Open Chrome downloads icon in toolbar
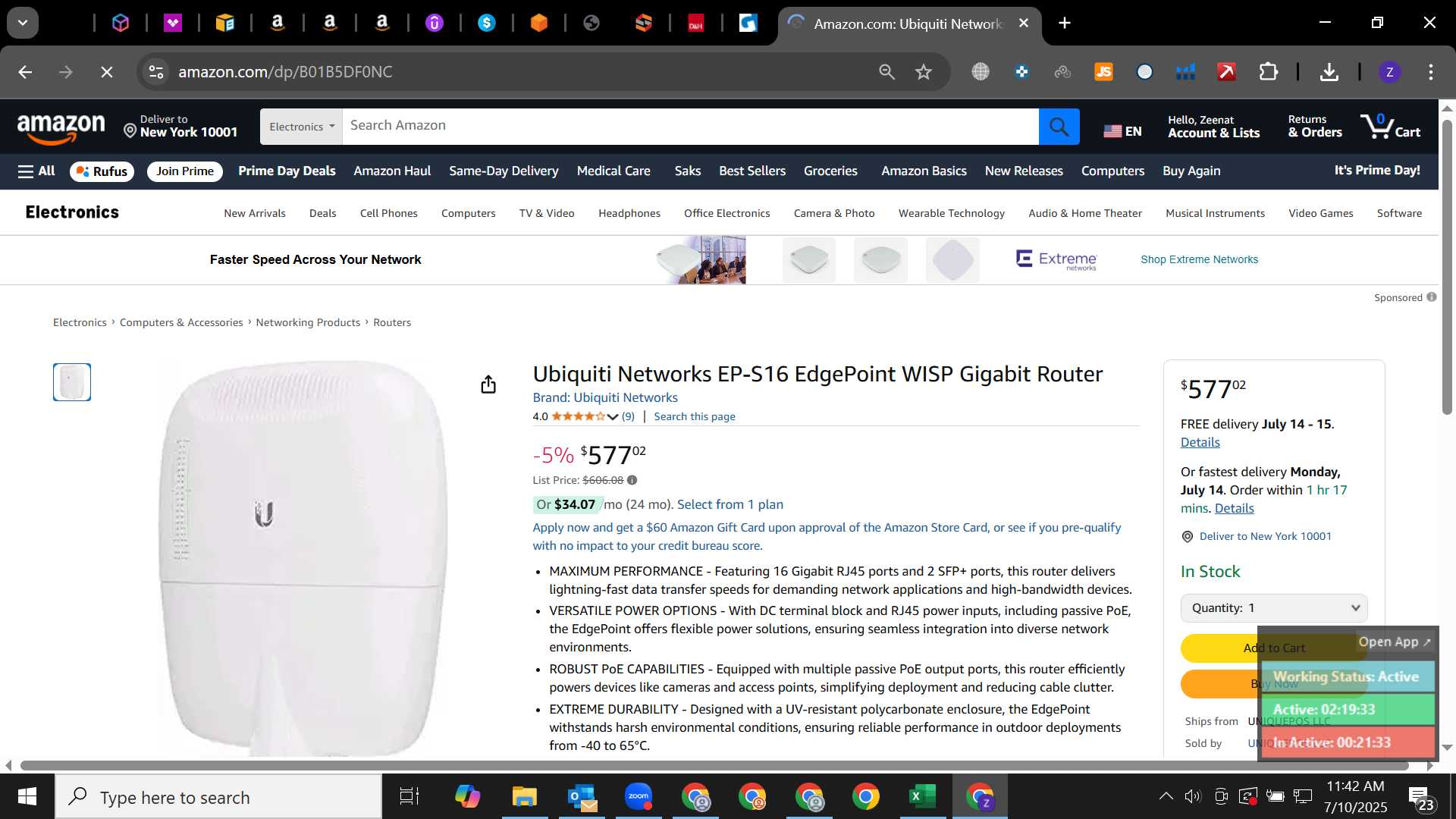Screen dimensions: 1456x819 pos(1329,72)
